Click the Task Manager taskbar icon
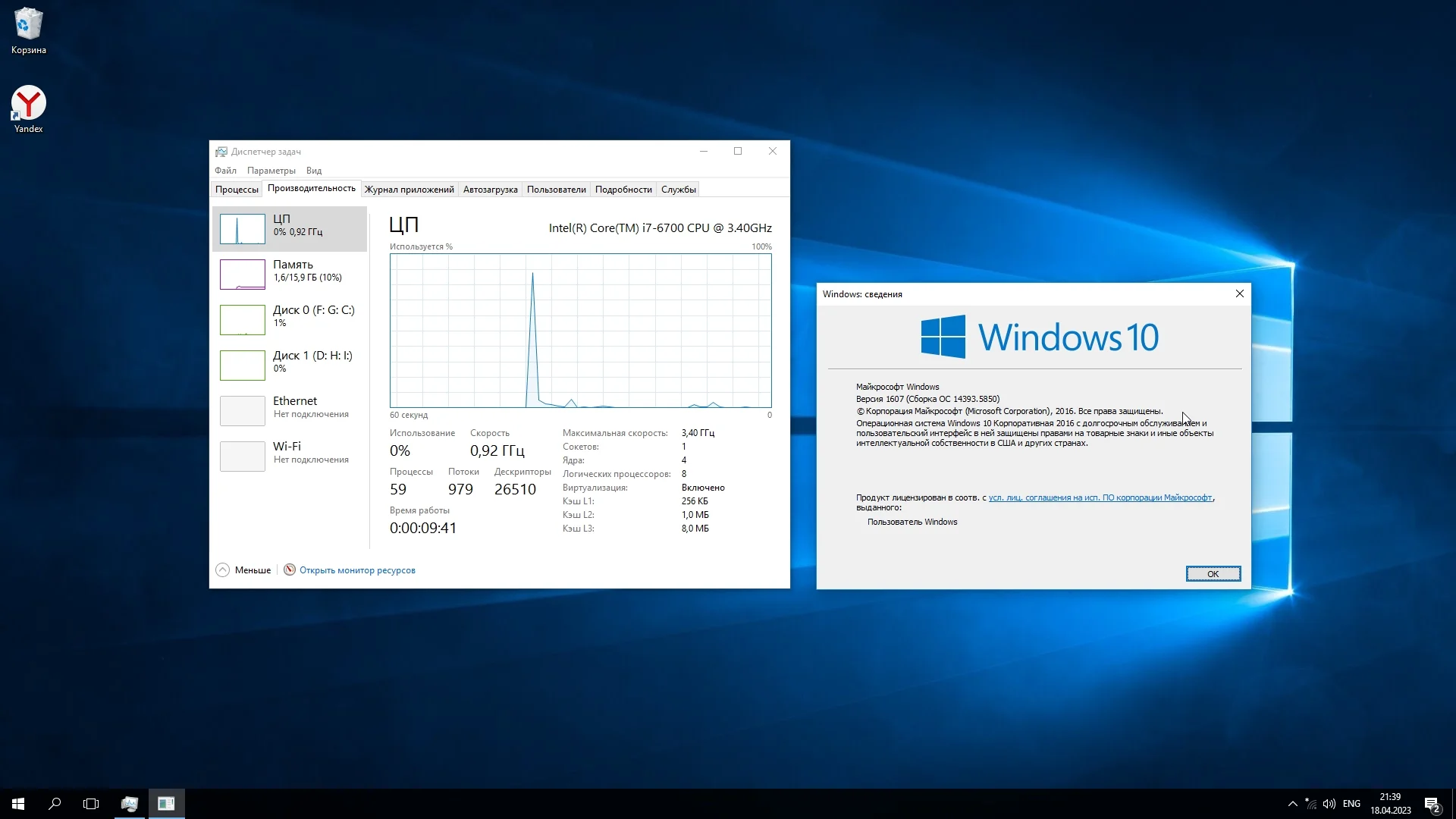The height and width of the screenshot is (819, 1456). pos(130,804)
